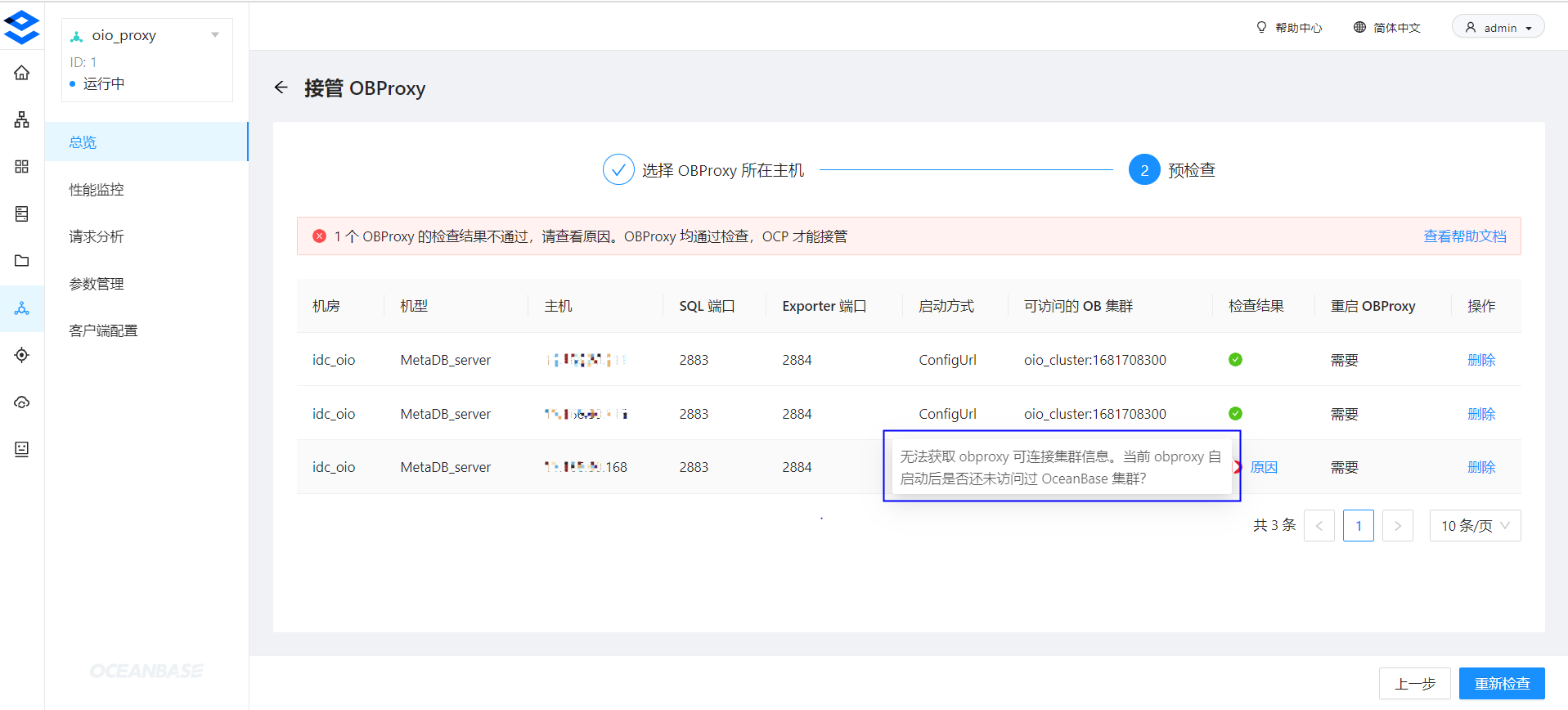Select page 1 in the pagination
This screenshot has height=710, width=1568.
coord(1359,526)
